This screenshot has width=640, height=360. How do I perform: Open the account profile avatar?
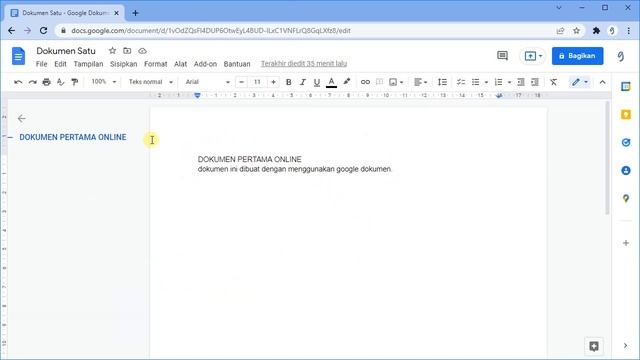(x=621, y=56)
